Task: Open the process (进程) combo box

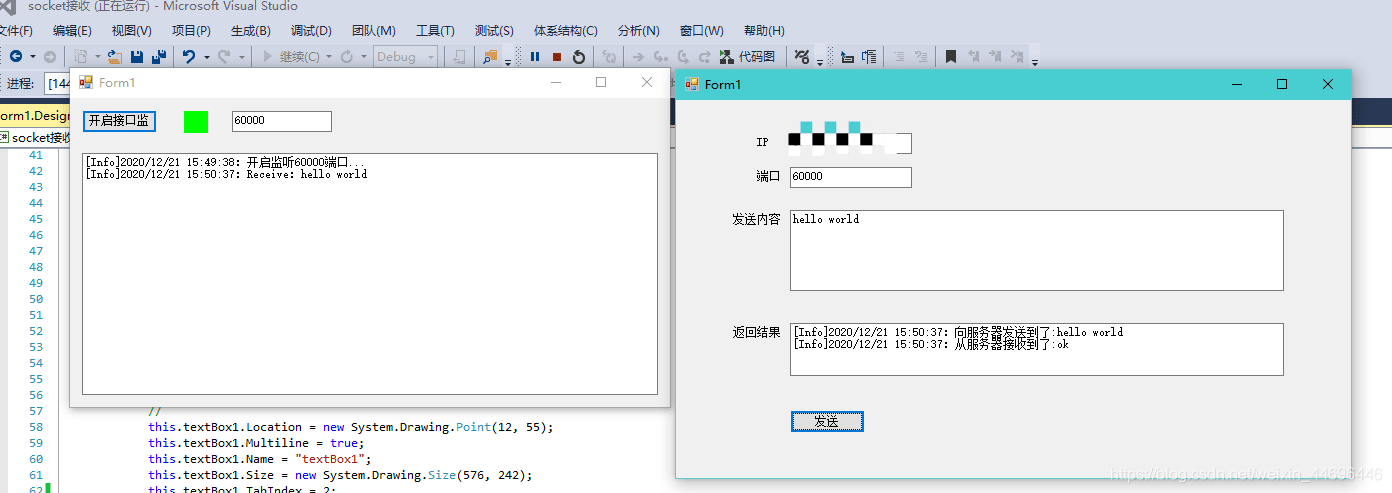Action: 57,83
